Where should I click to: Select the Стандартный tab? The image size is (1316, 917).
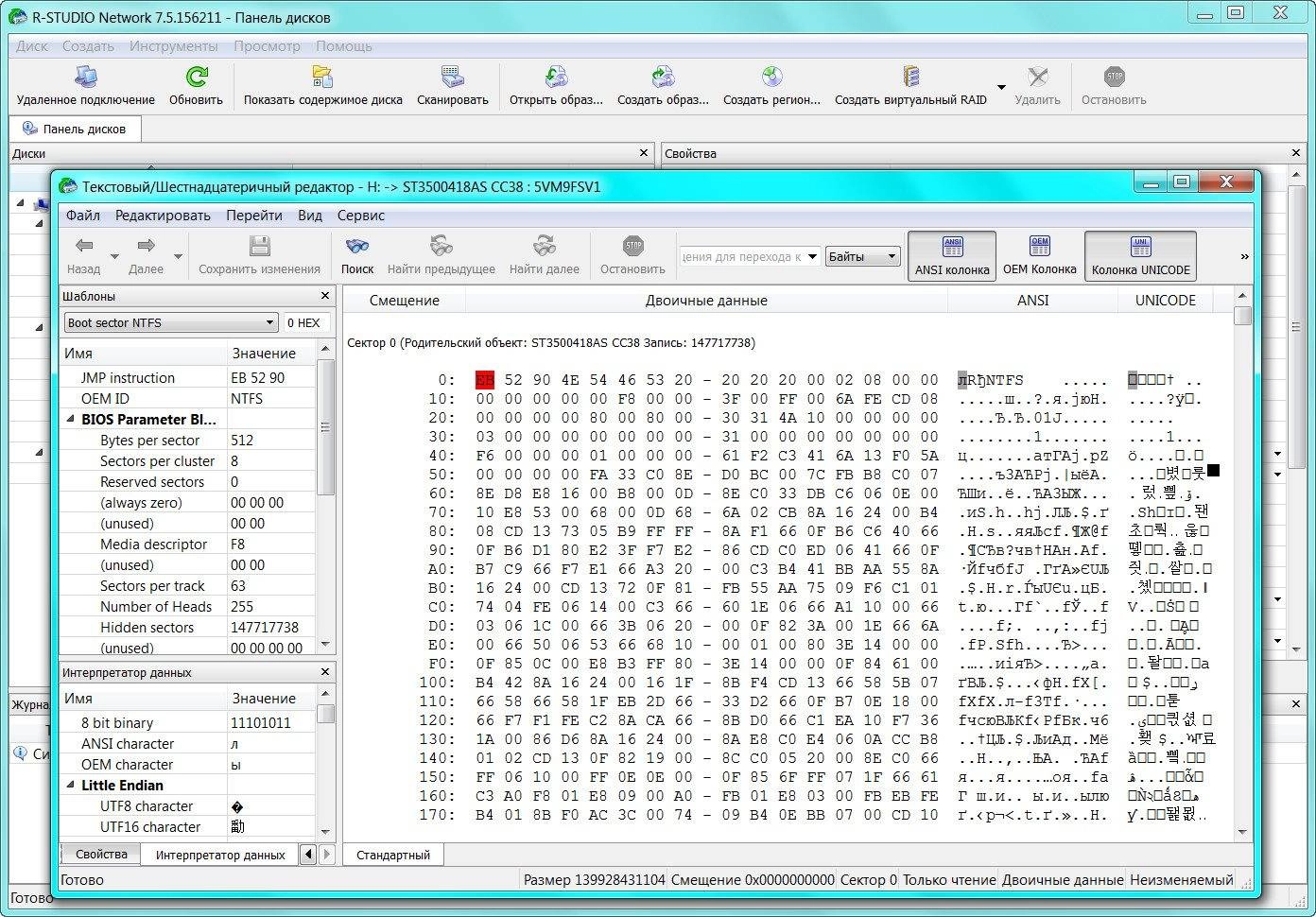coord(393,855)
